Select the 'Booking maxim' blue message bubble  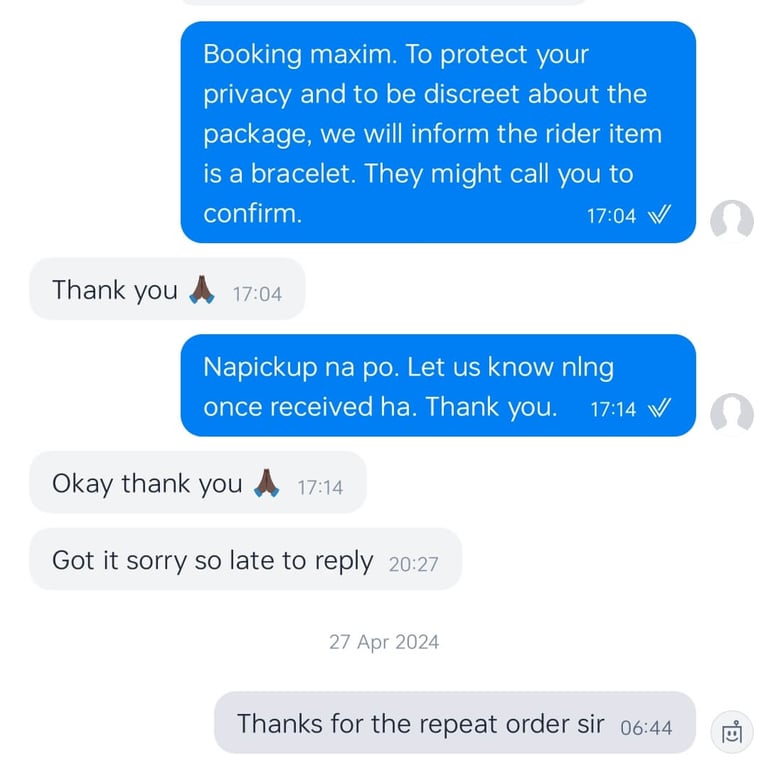[x=438, y=132]
